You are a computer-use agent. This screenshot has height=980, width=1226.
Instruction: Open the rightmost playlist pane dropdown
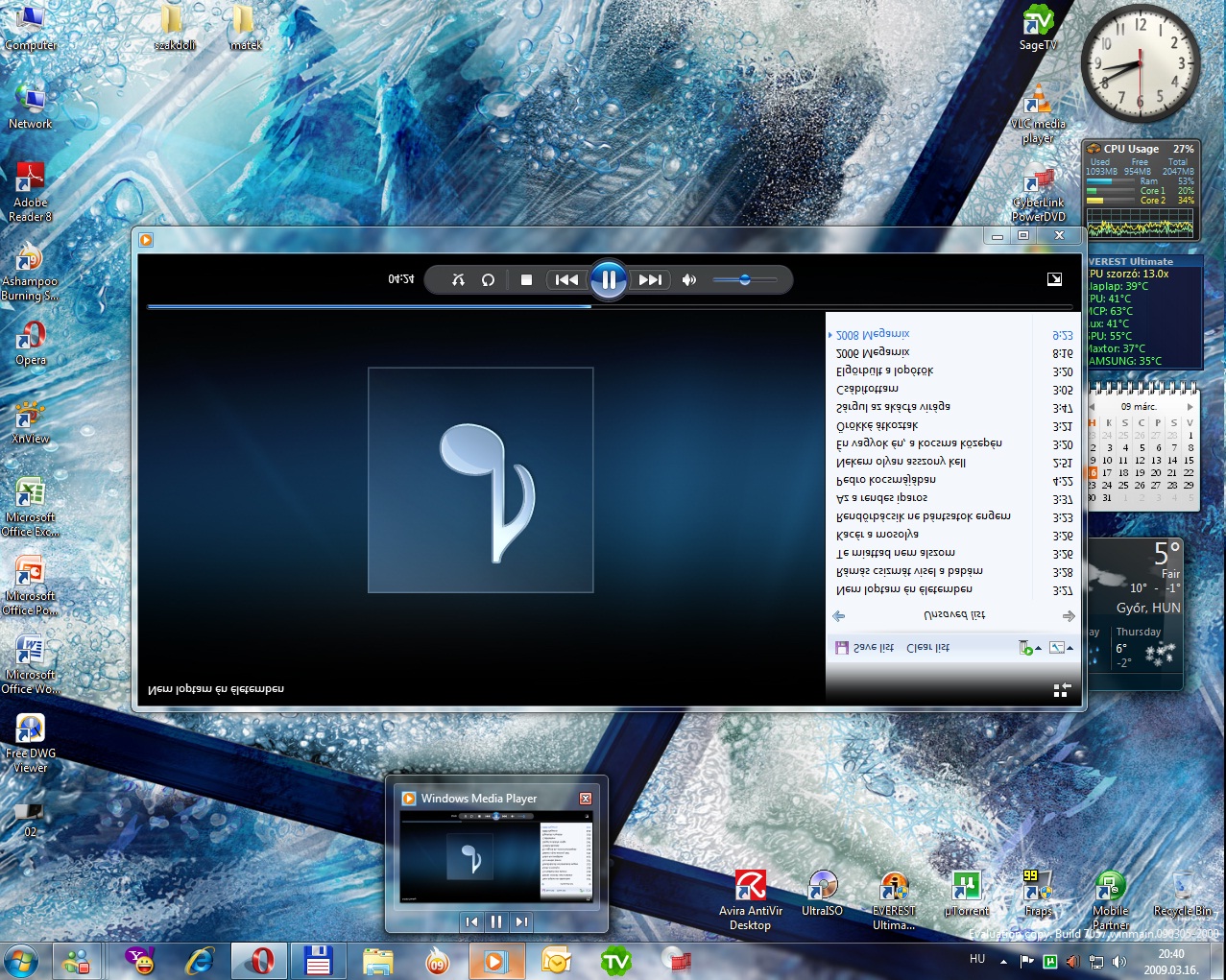click(1061, 648)
